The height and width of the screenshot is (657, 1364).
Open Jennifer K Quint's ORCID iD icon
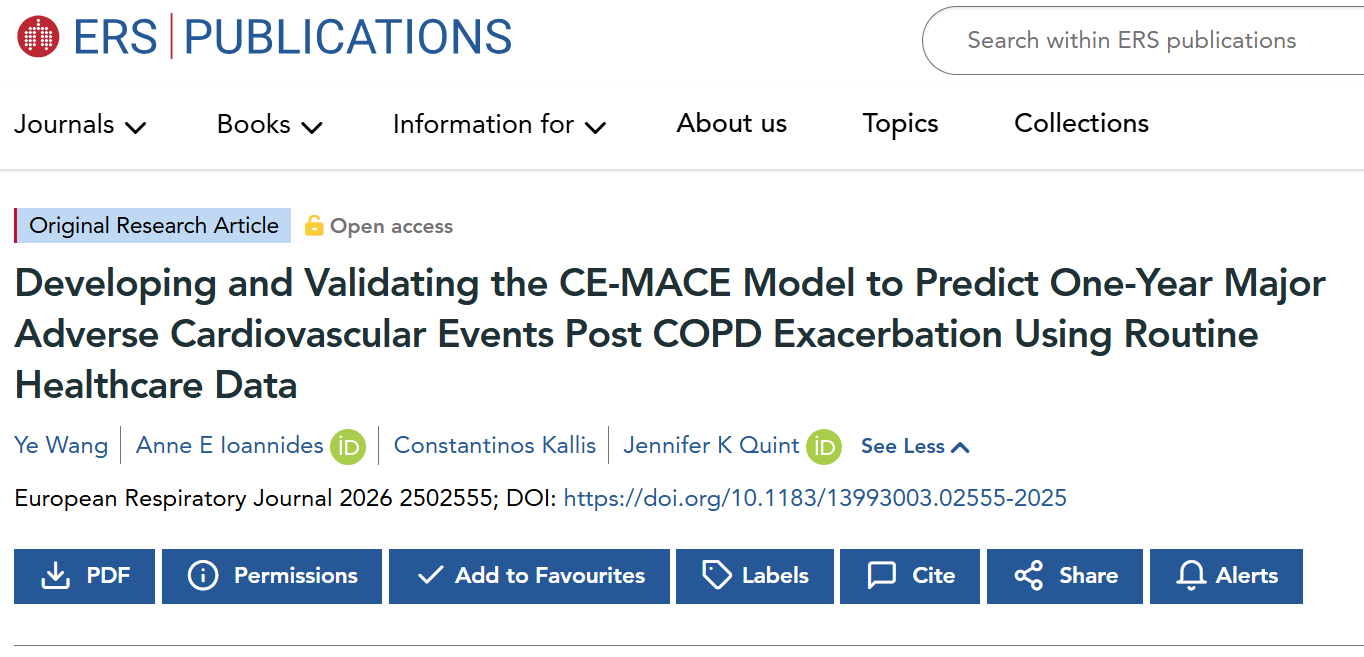point(824,446)
